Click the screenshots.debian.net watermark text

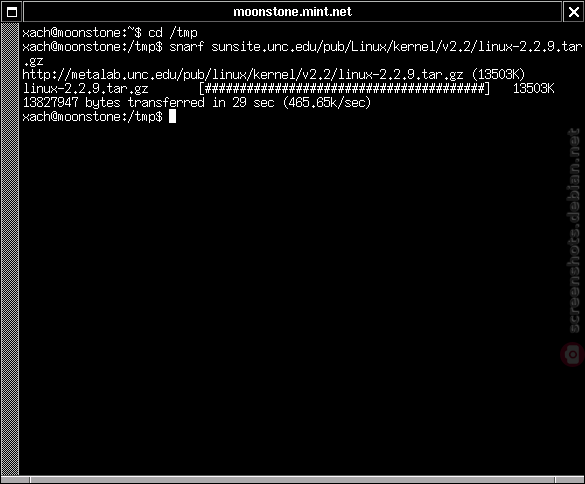(574, 230)
